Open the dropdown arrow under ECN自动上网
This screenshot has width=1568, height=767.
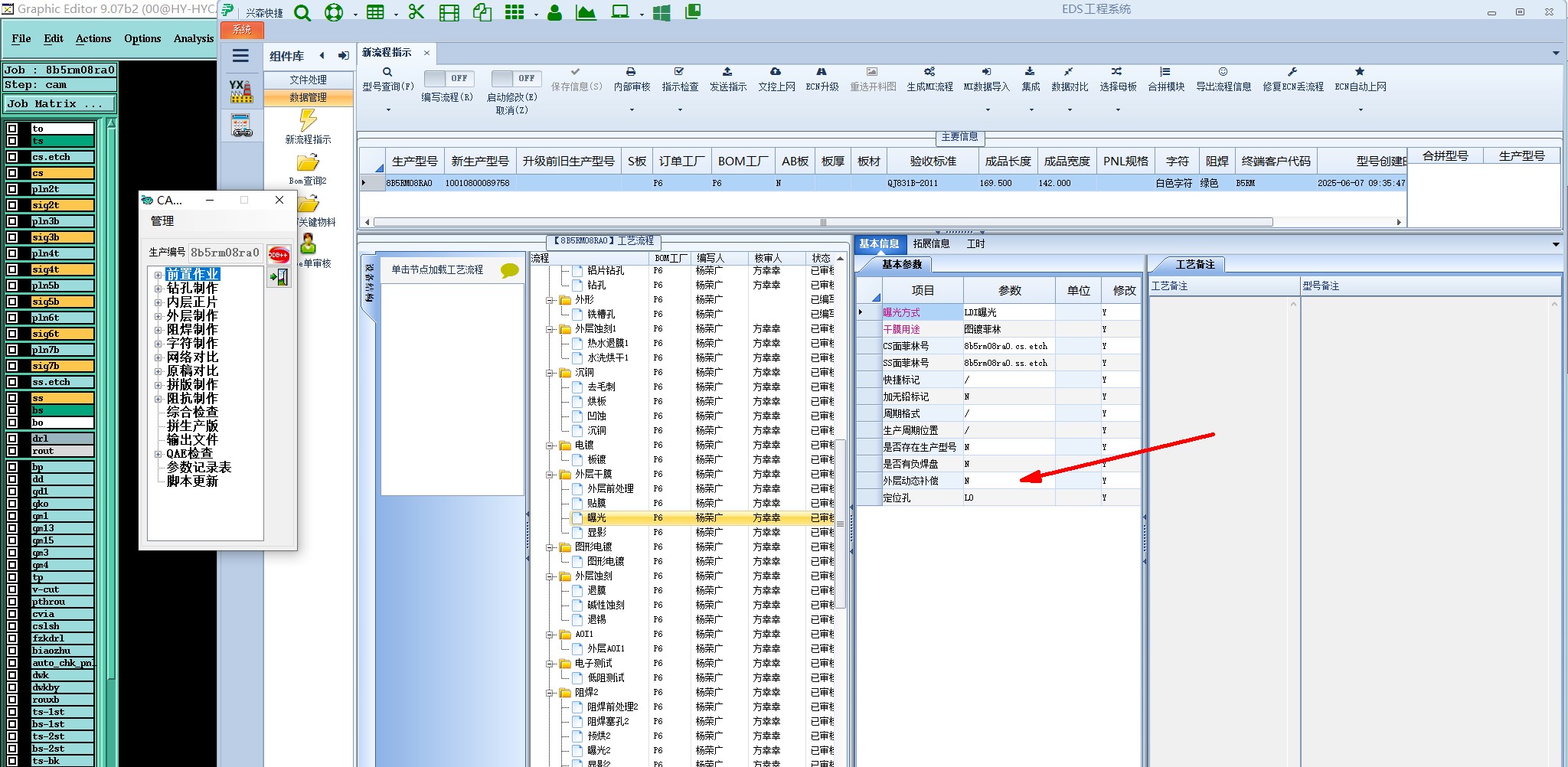[x=1361, y=110]
